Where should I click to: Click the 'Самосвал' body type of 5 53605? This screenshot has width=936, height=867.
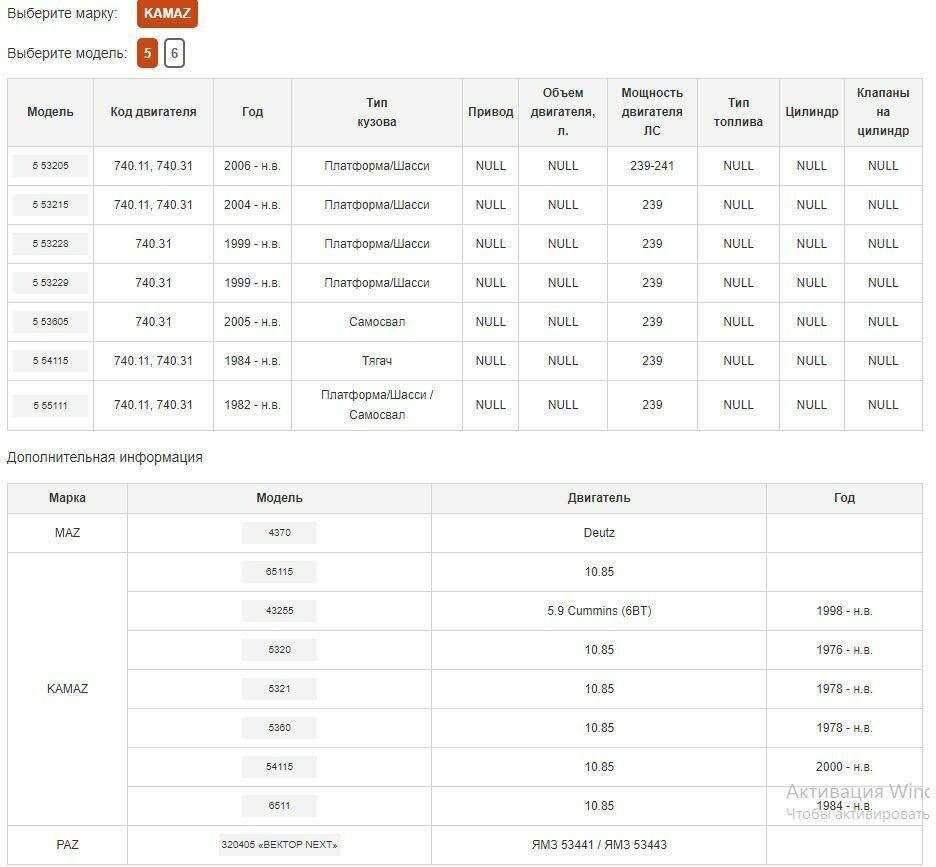click(377, 322)
